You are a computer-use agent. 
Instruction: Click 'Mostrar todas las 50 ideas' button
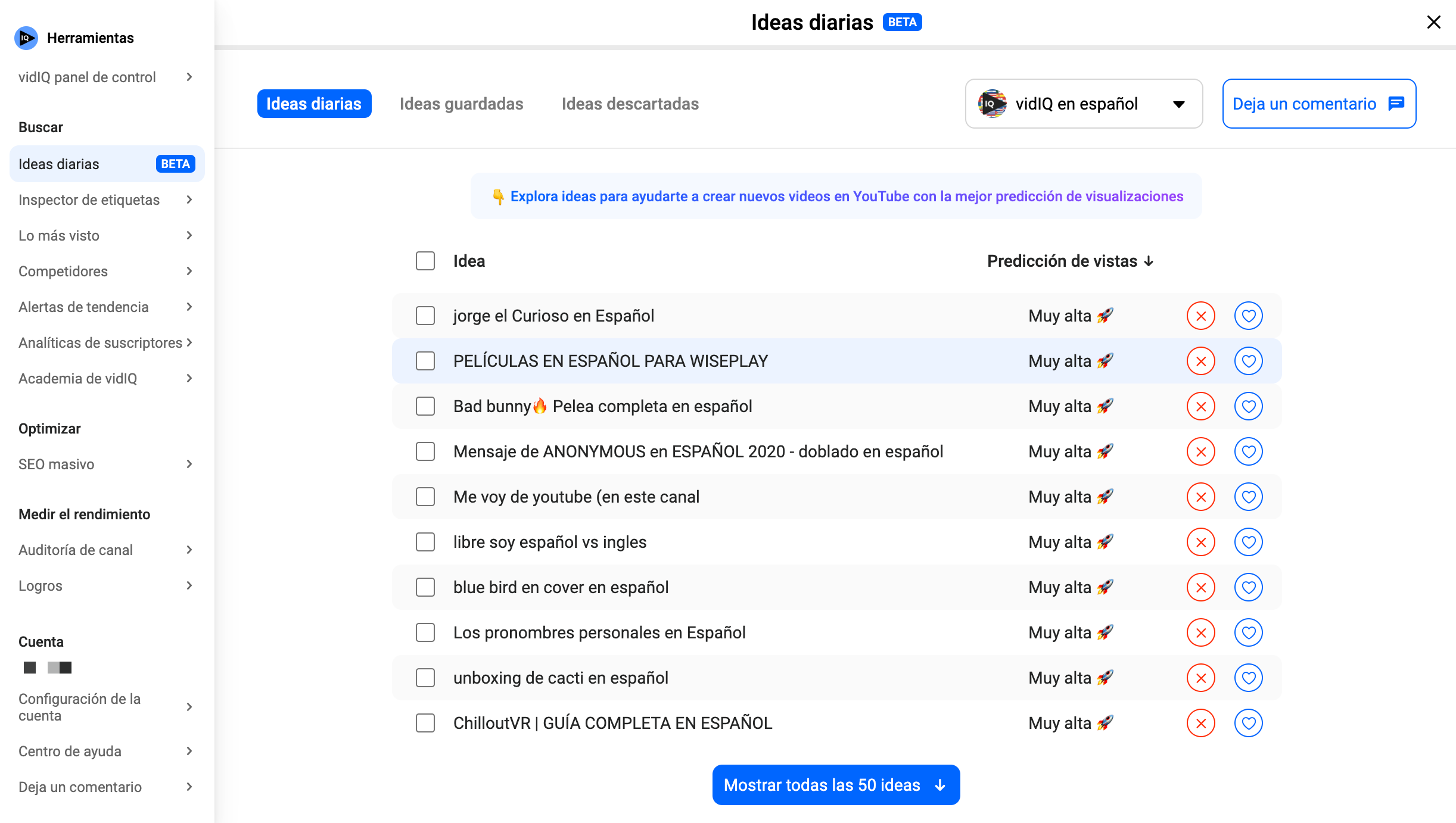click(x=835, y=785)
